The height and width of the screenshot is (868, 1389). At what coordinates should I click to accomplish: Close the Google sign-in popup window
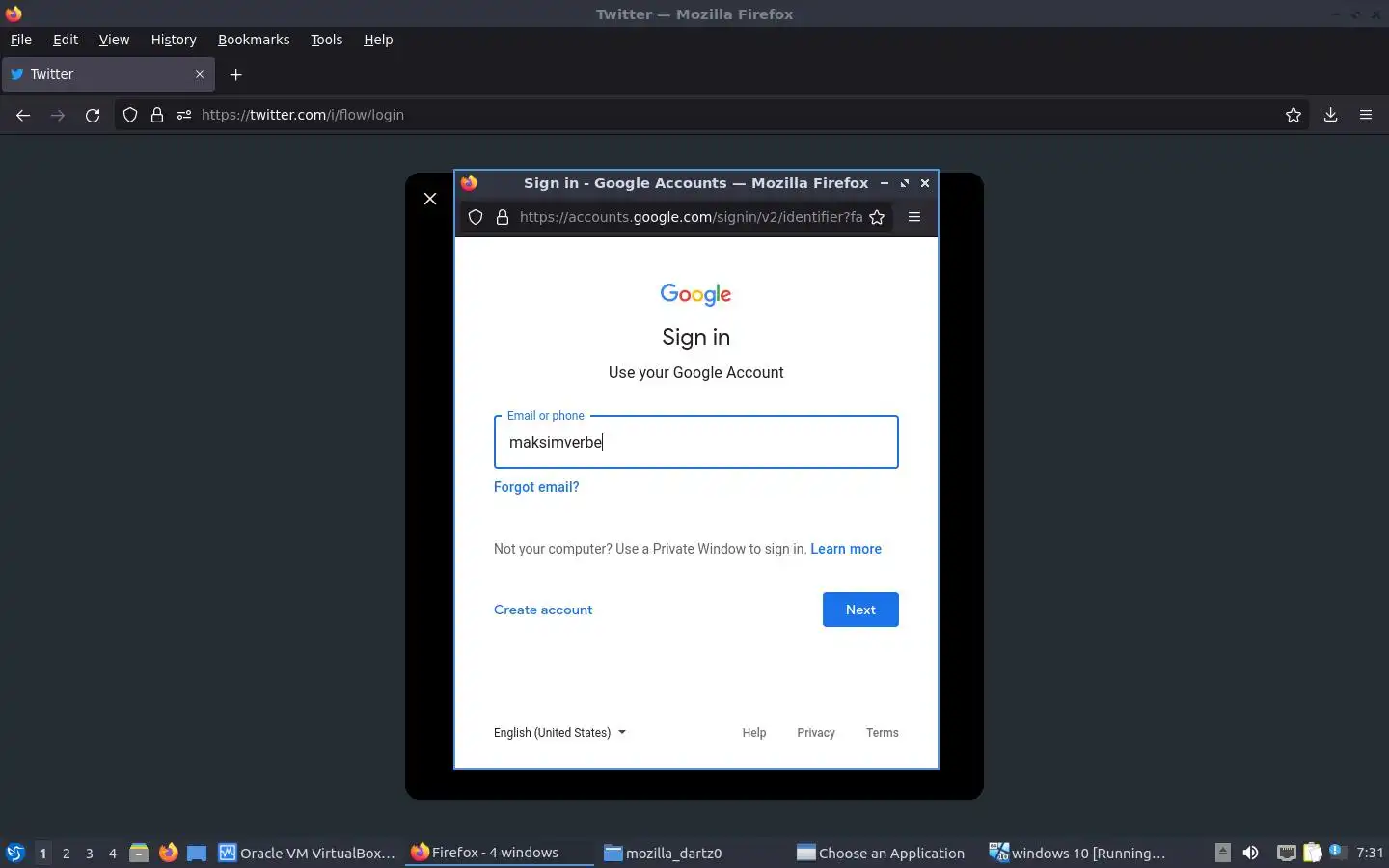pos(925,183)
